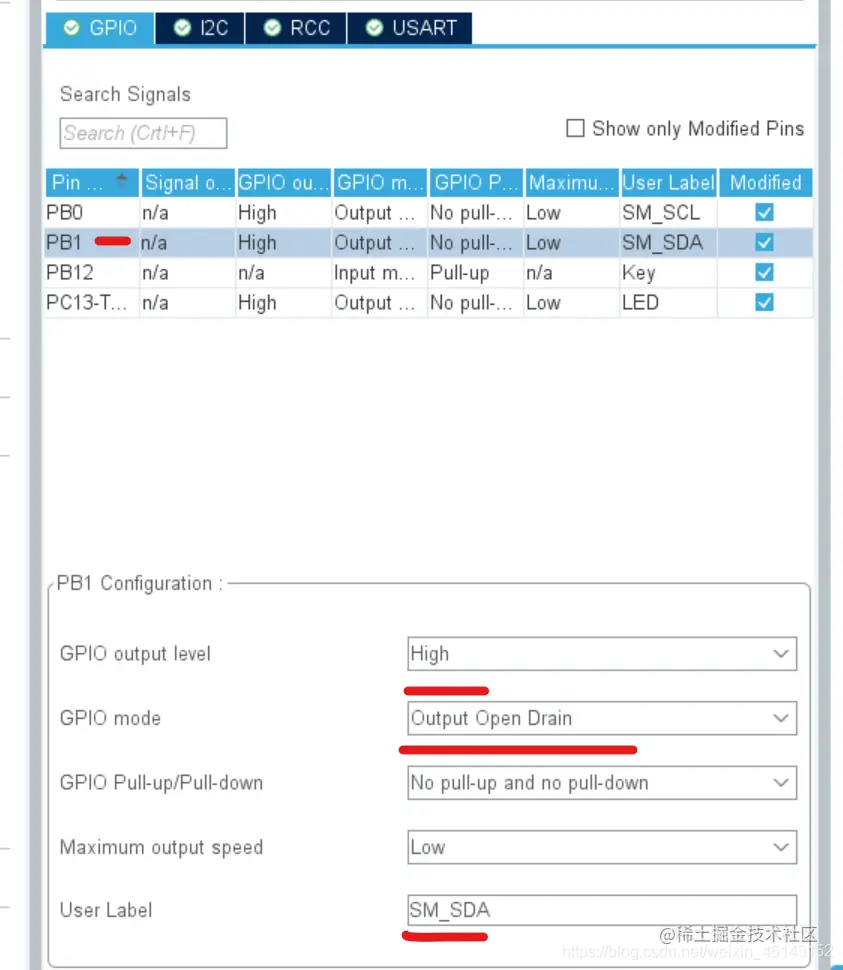Click the User Label field containing SM_SDA
843x970 pixels.
tap(602, 910)
